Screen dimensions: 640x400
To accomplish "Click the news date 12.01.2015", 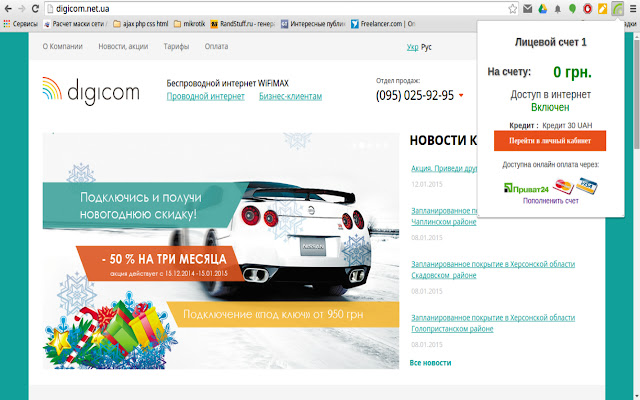I will click(x=427, y=184).
